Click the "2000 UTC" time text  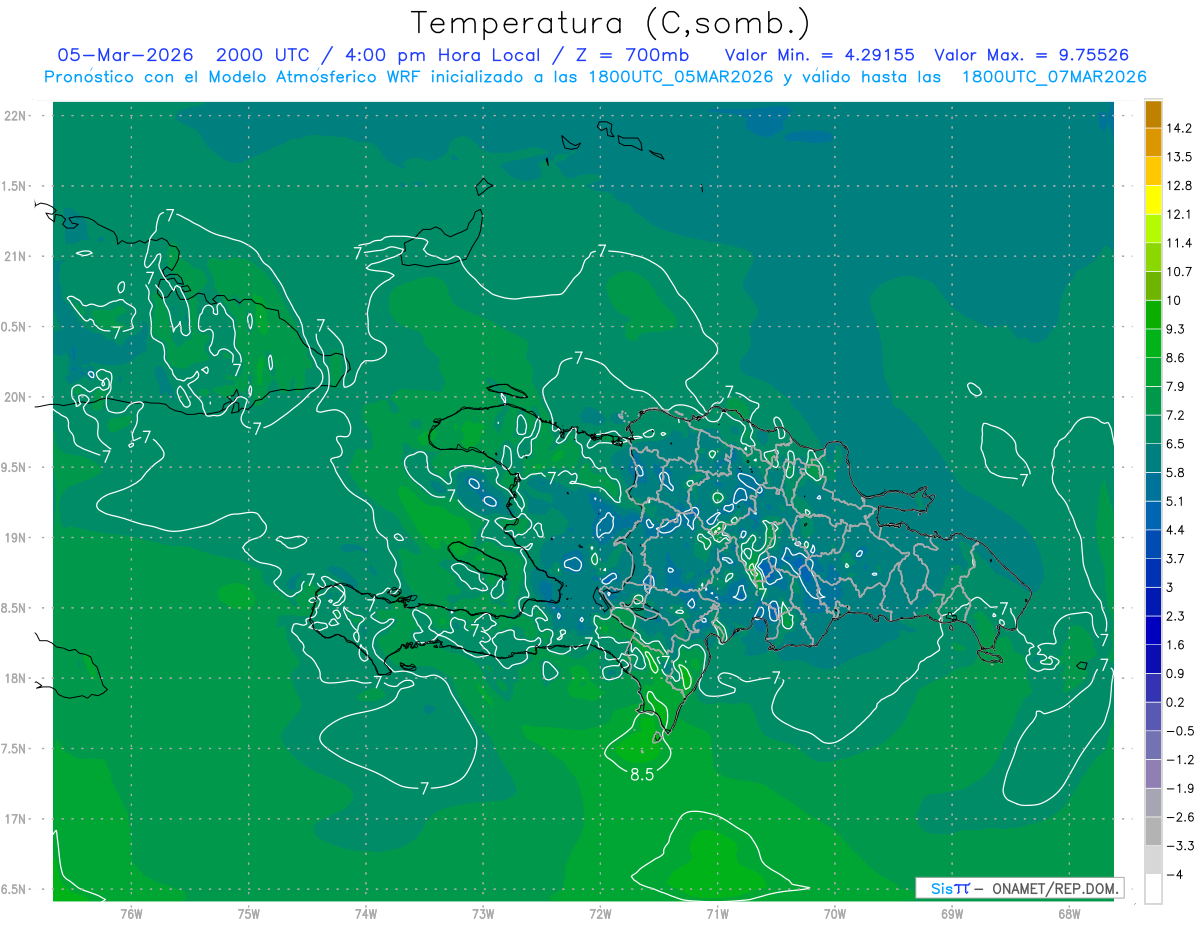[x=263, y=55]
